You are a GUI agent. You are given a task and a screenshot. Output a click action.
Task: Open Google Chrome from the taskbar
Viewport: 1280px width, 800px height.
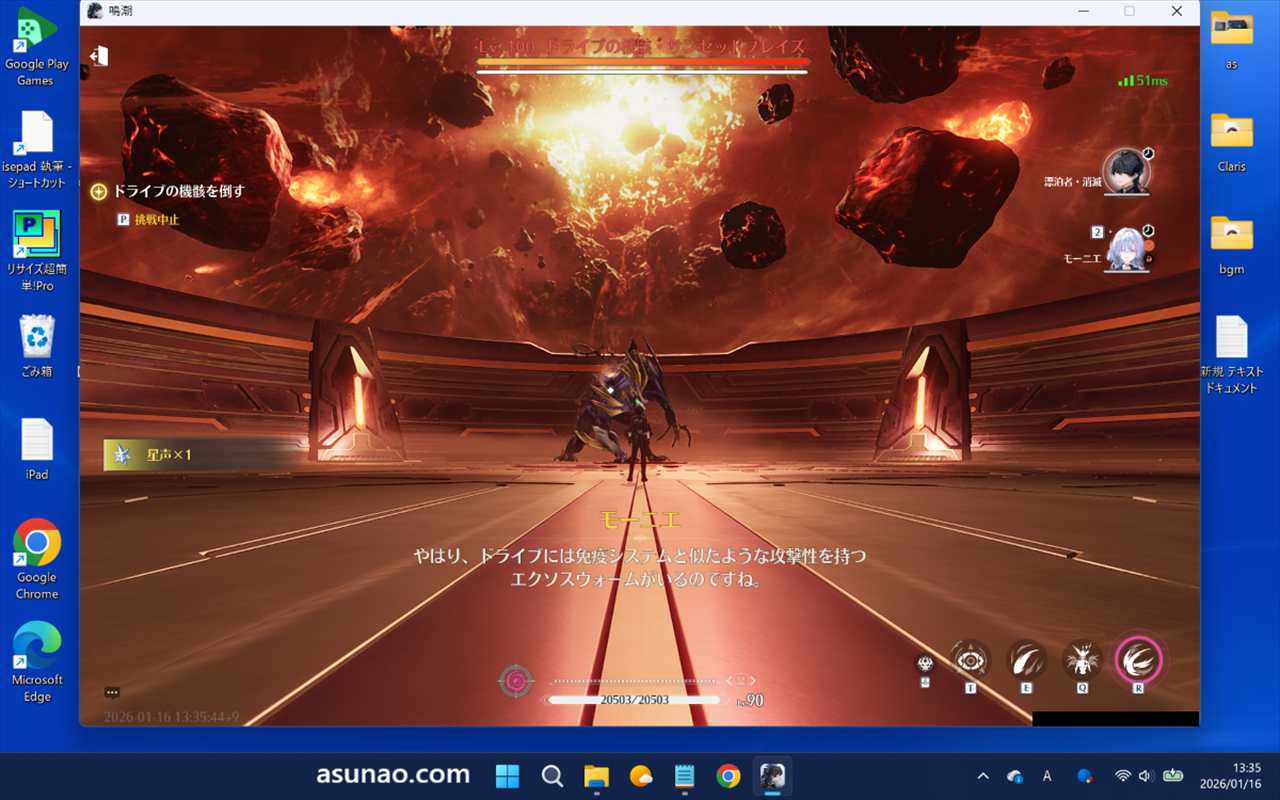[728, 776]
